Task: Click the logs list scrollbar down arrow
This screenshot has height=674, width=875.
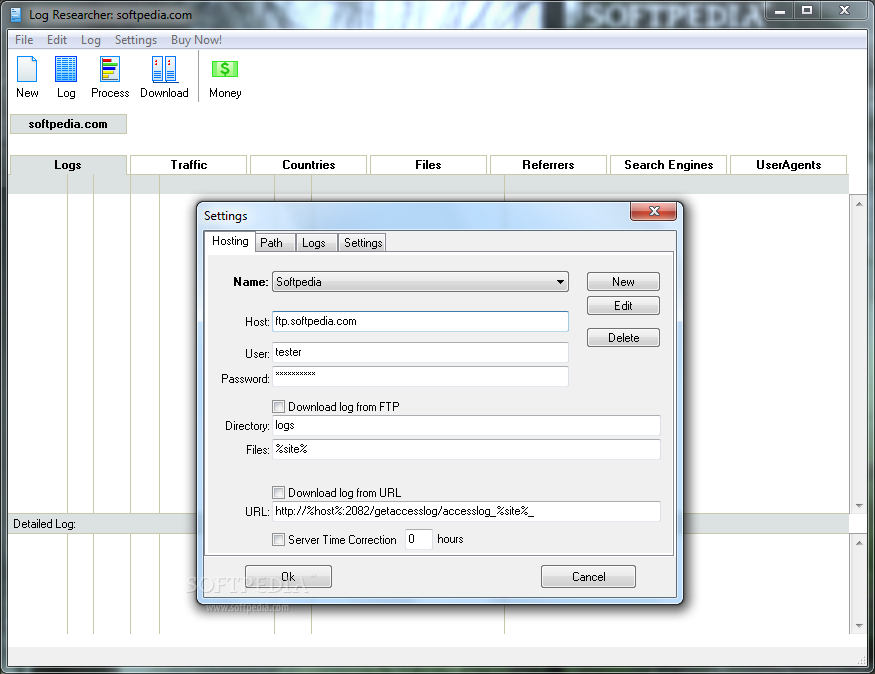Action: (859, 506)
